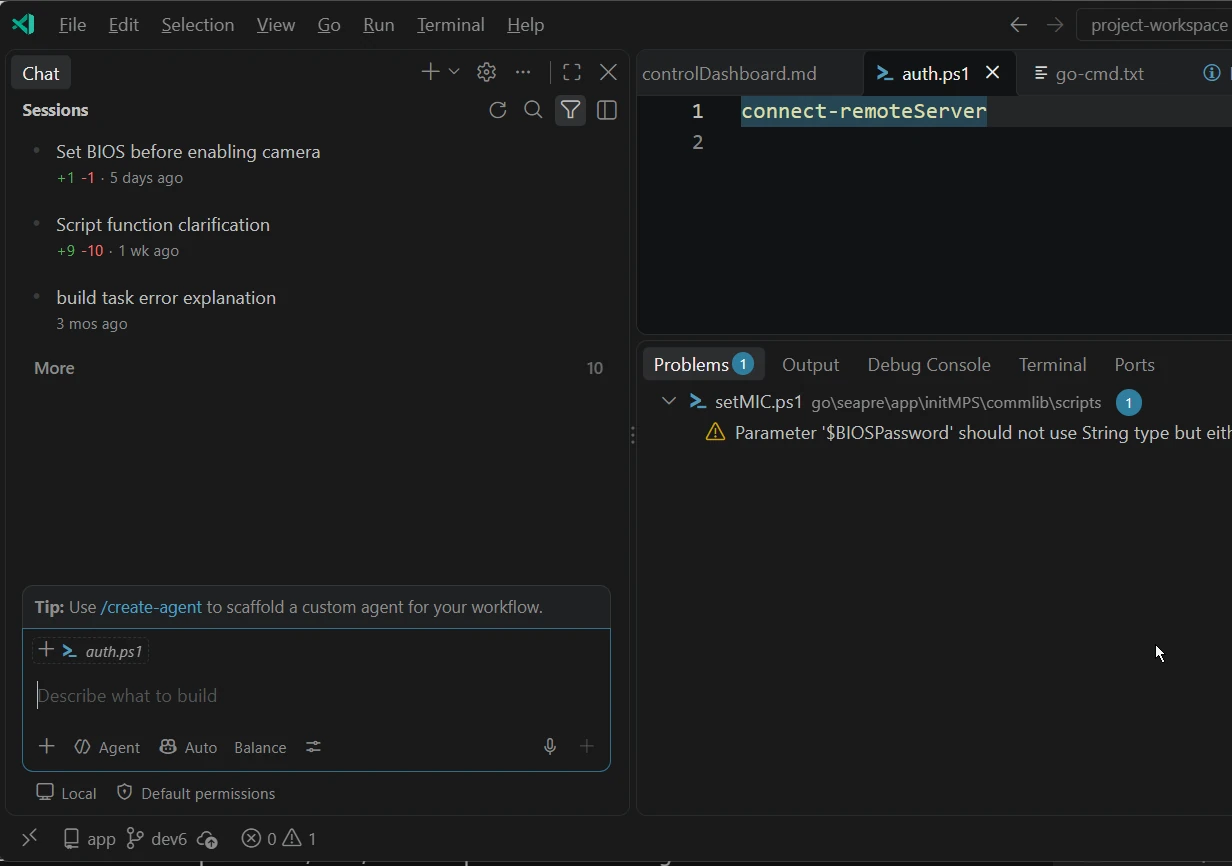This screenshot has height=866, width=1232.
Task: Open new chat dropdown chevron
Action: [x=454, y=72]
